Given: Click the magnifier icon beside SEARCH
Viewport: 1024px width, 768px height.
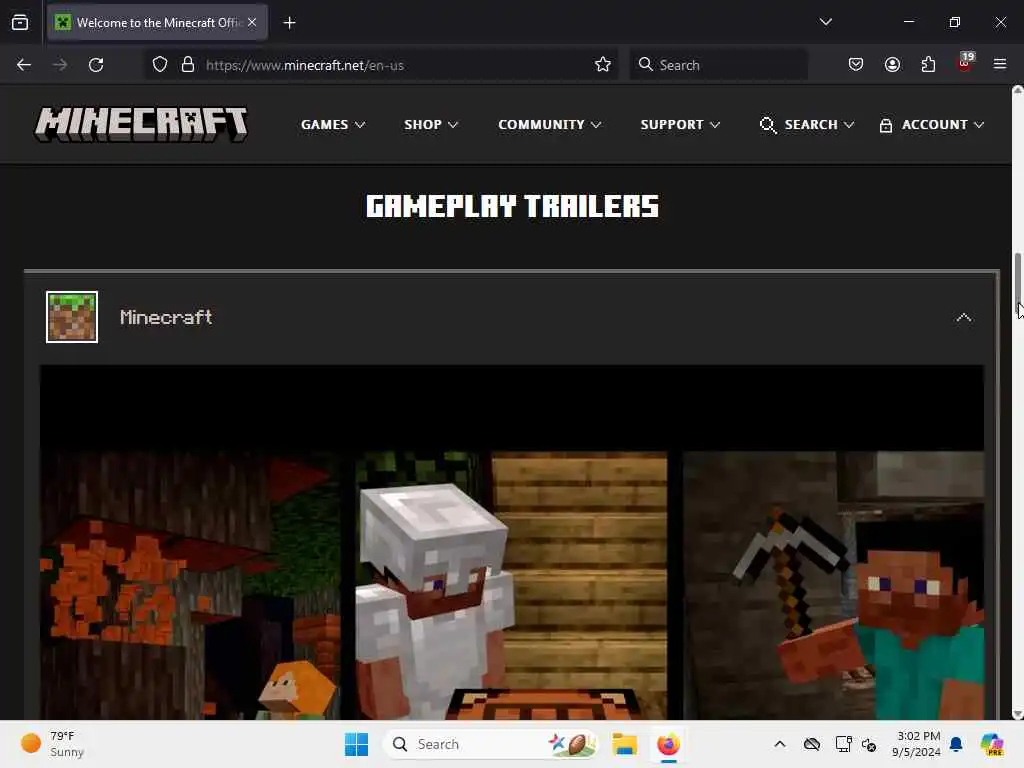Looking at the screenshot, I should (x=768, y=125).
